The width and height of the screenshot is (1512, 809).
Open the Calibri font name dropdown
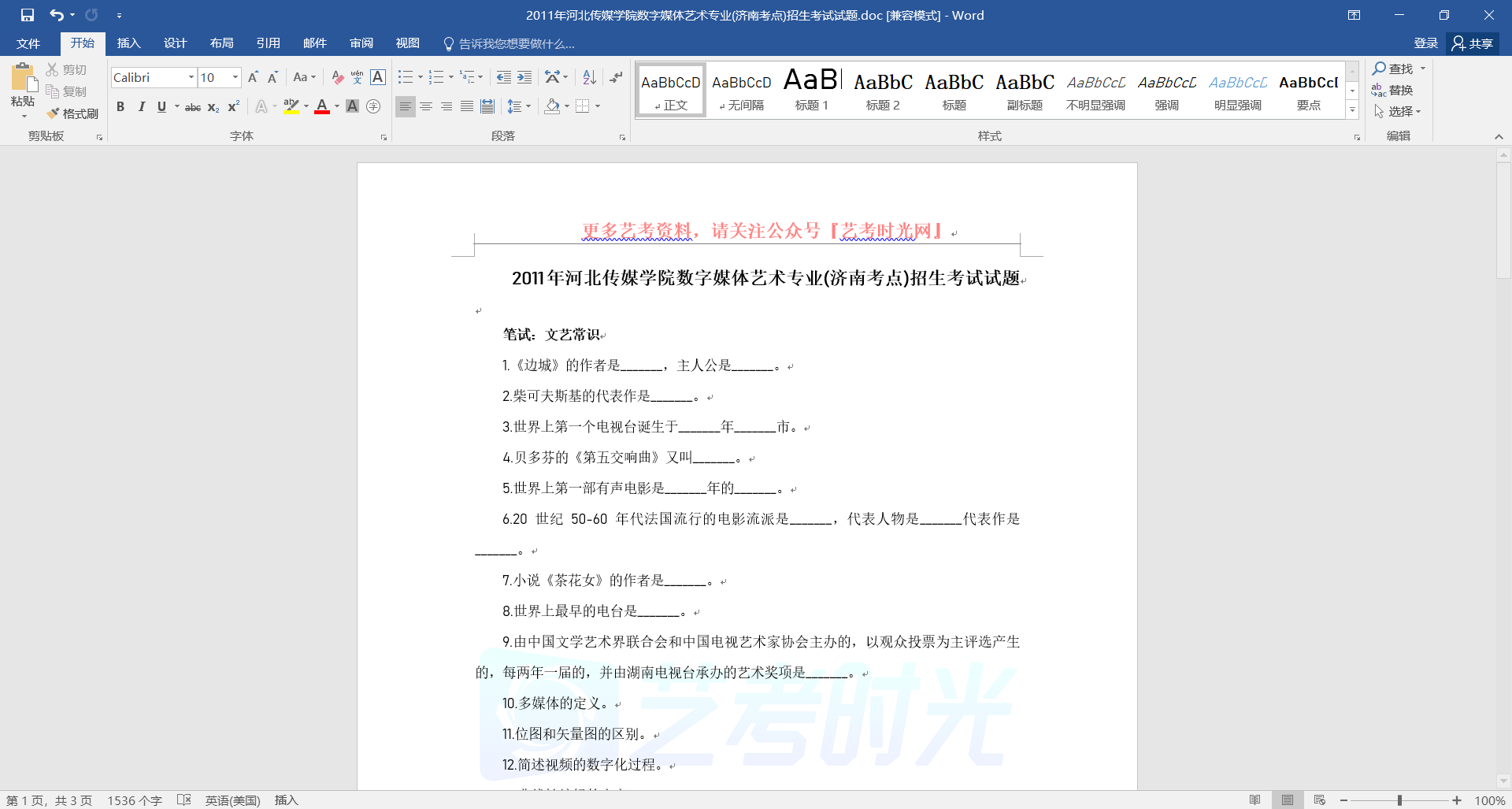pyautogui.click(x=191, y=77)
